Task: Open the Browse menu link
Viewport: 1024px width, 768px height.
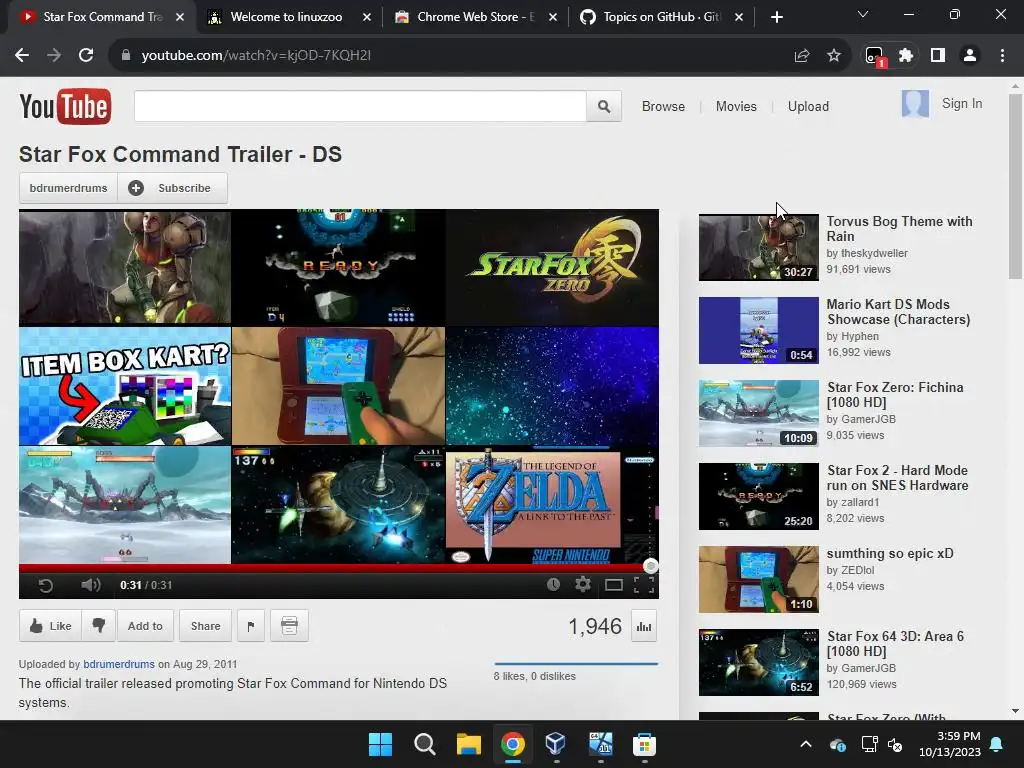Action: tap(663, 106)
